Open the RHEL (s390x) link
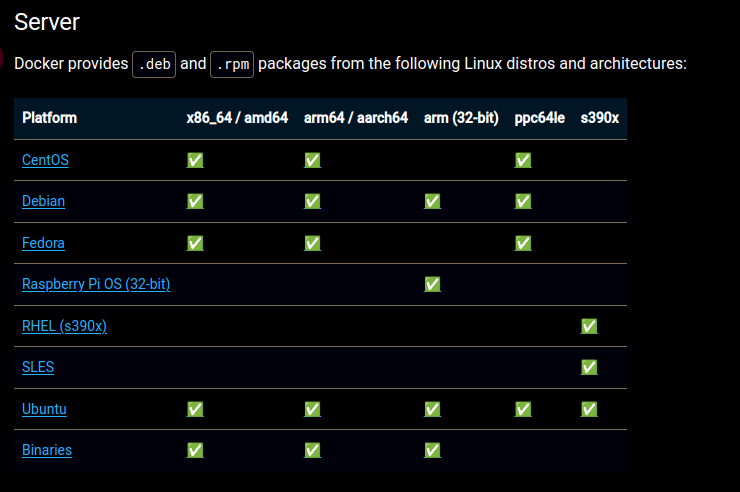This screenshot has width=740, height=492. point(64,326)
